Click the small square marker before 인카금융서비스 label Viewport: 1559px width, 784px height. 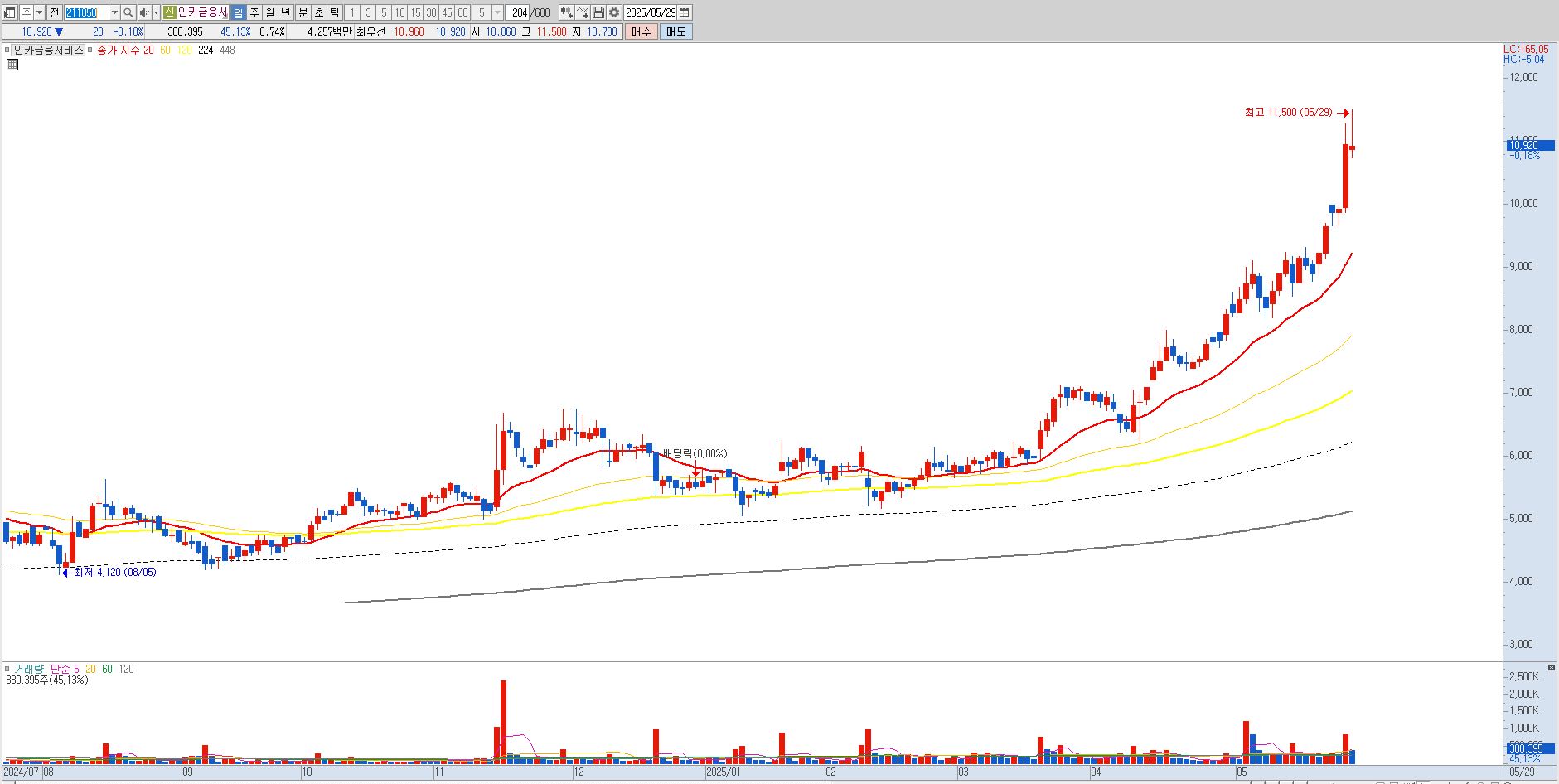pos(7,50)
